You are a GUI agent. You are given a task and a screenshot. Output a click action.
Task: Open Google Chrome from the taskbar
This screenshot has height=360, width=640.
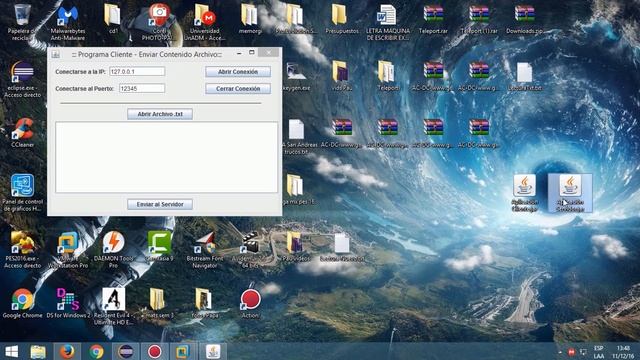click(x=96, y=352)
